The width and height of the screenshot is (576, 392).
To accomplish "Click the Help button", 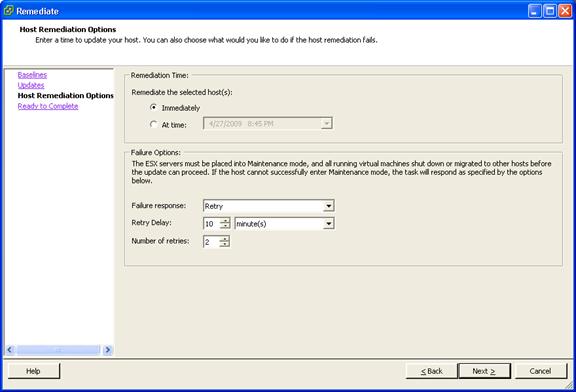I will click(33, 371).
